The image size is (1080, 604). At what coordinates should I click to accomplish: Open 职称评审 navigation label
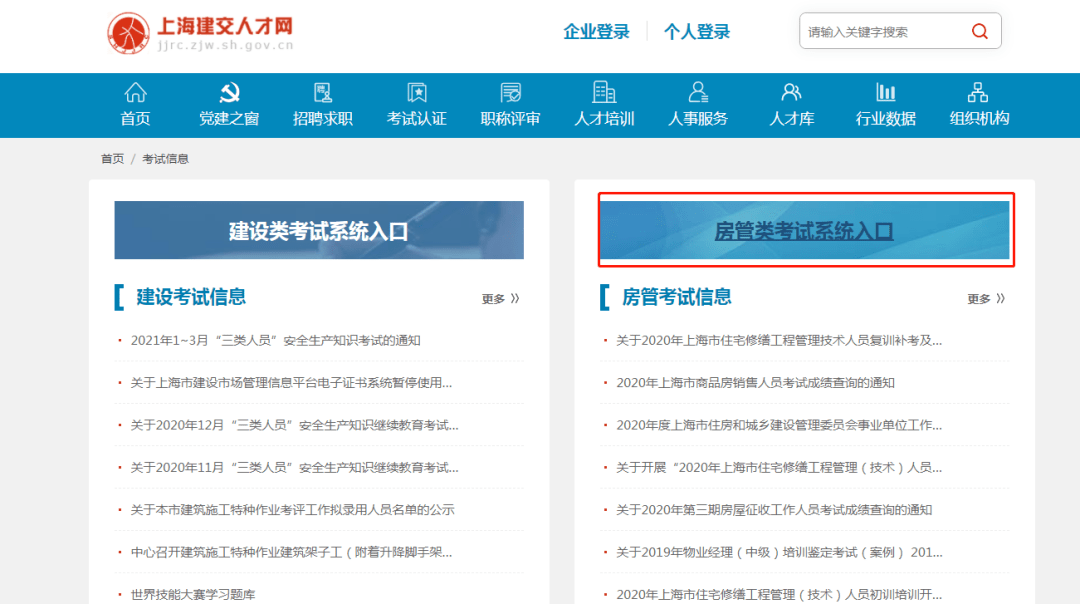point(510,118)
